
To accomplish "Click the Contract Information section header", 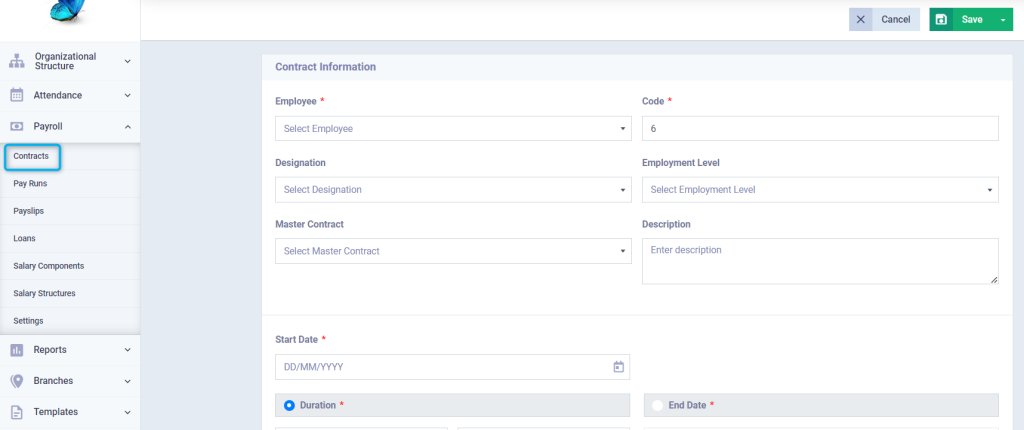I will click(325, 67).
